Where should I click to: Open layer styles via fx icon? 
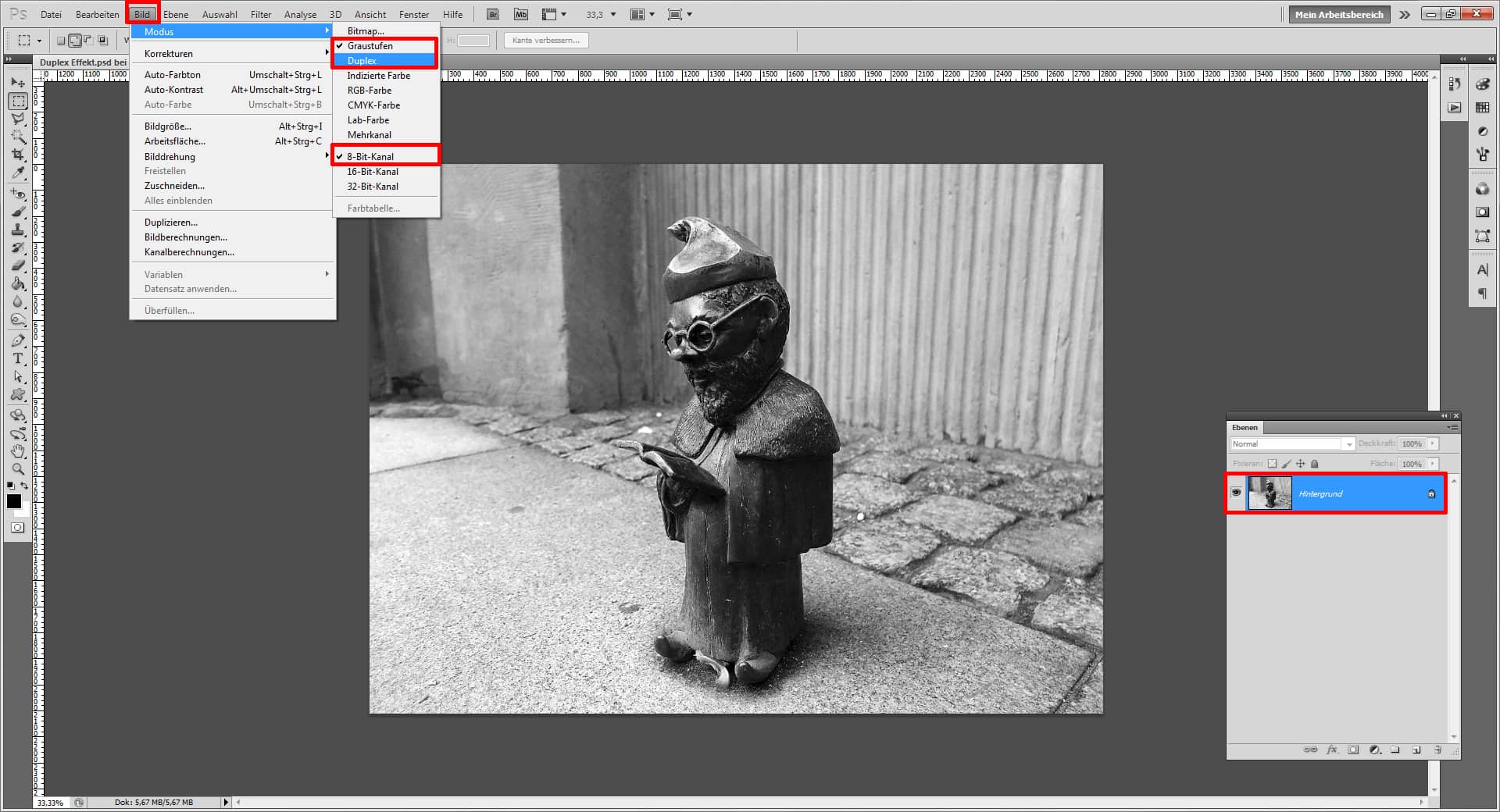(1332, 750)
